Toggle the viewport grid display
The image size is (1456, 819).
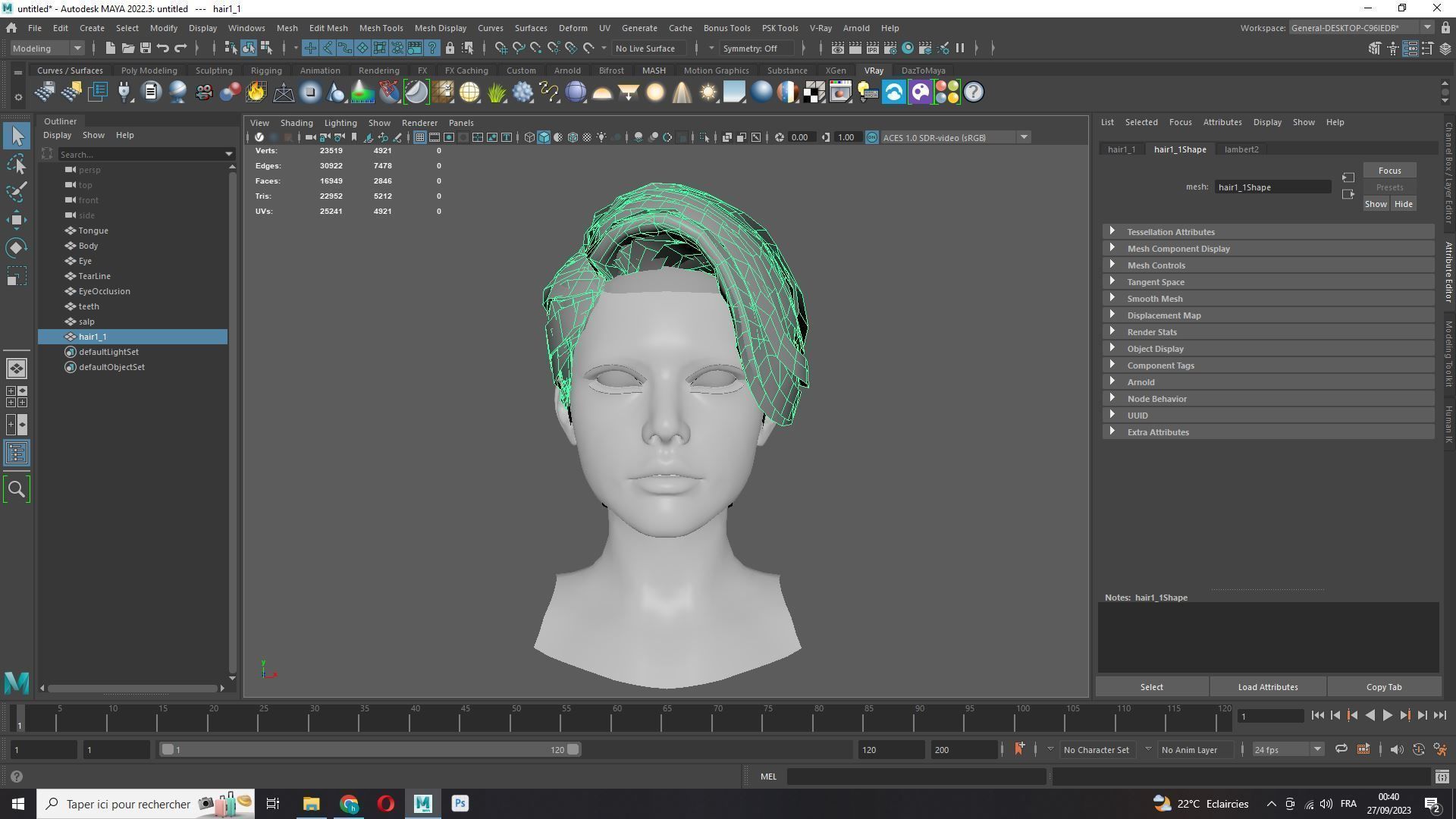point(419,137)
